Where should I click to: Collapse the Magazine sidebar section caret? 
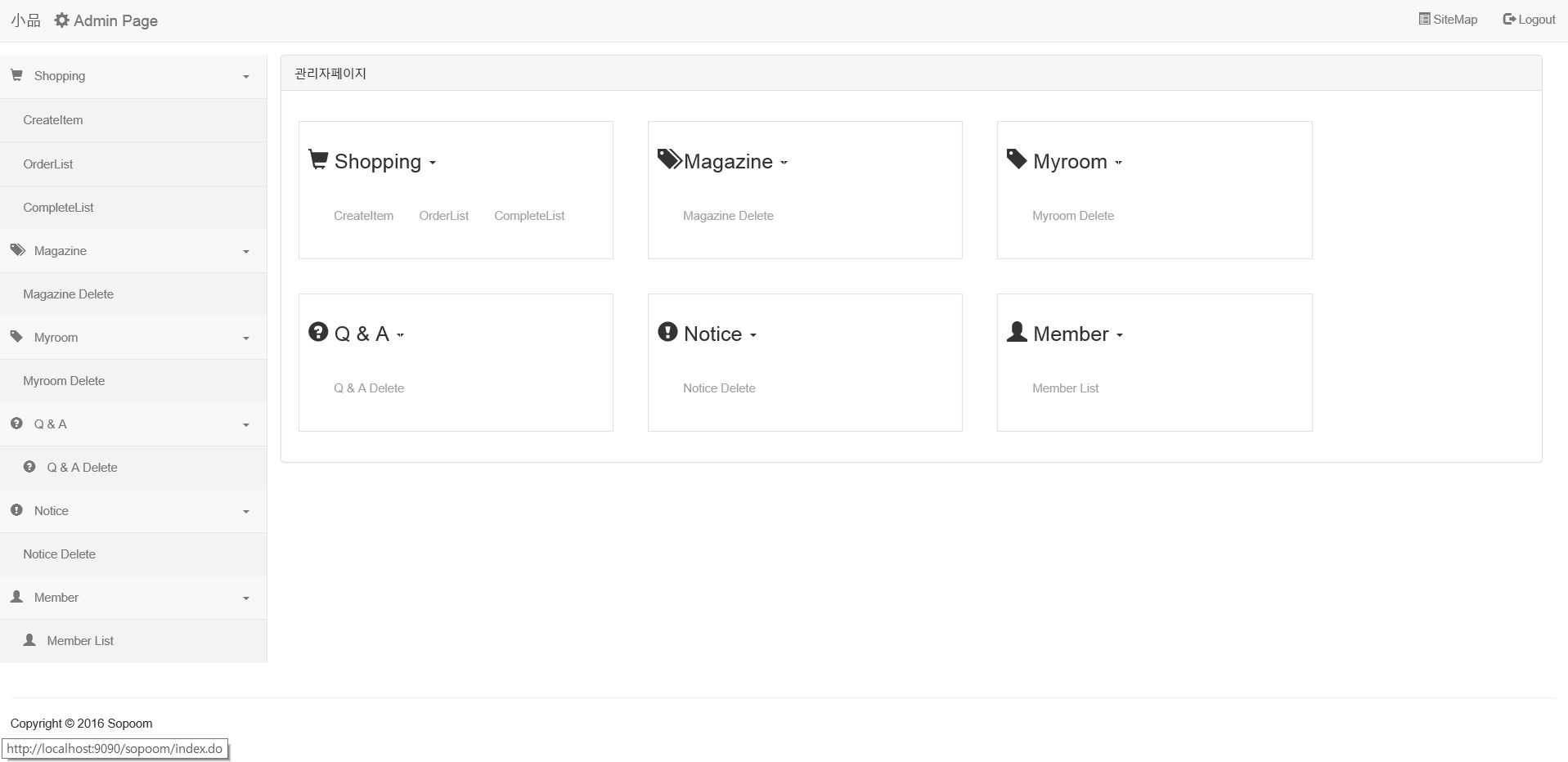click(245, 252)
